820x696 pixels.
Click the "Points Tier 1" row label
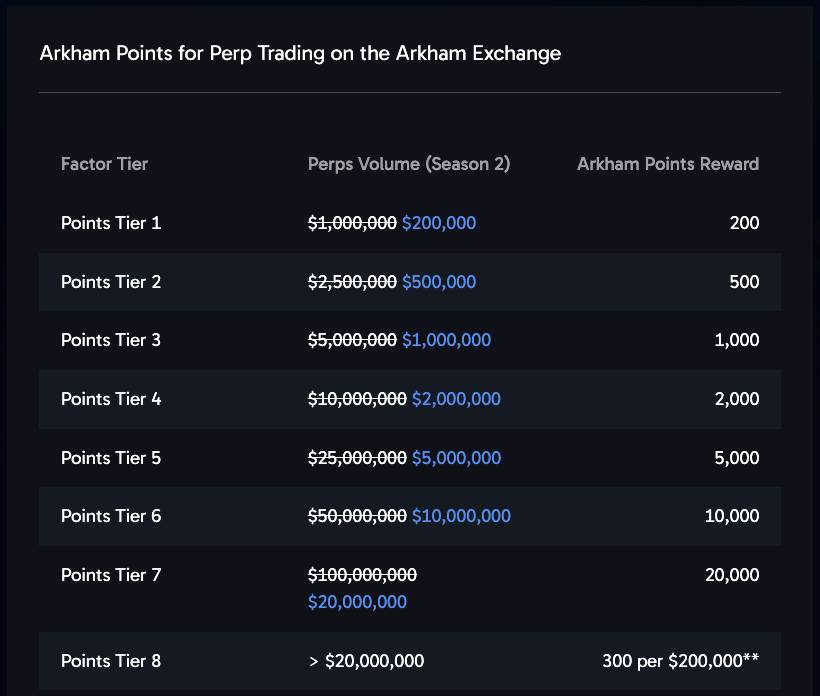pos(111,223)
